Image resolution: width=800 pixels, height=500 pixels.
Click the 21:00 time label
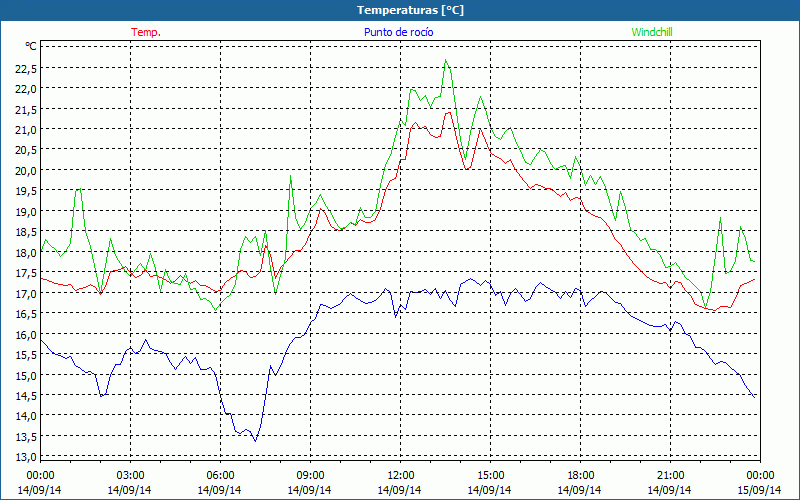coord(670,475)
